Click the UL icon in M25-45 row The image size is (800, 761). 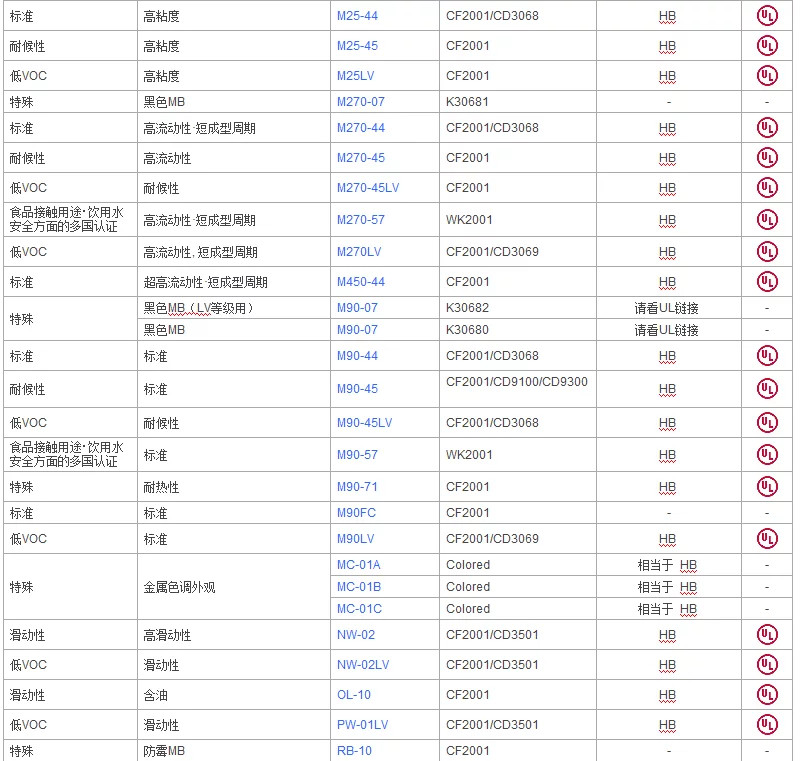767,46
